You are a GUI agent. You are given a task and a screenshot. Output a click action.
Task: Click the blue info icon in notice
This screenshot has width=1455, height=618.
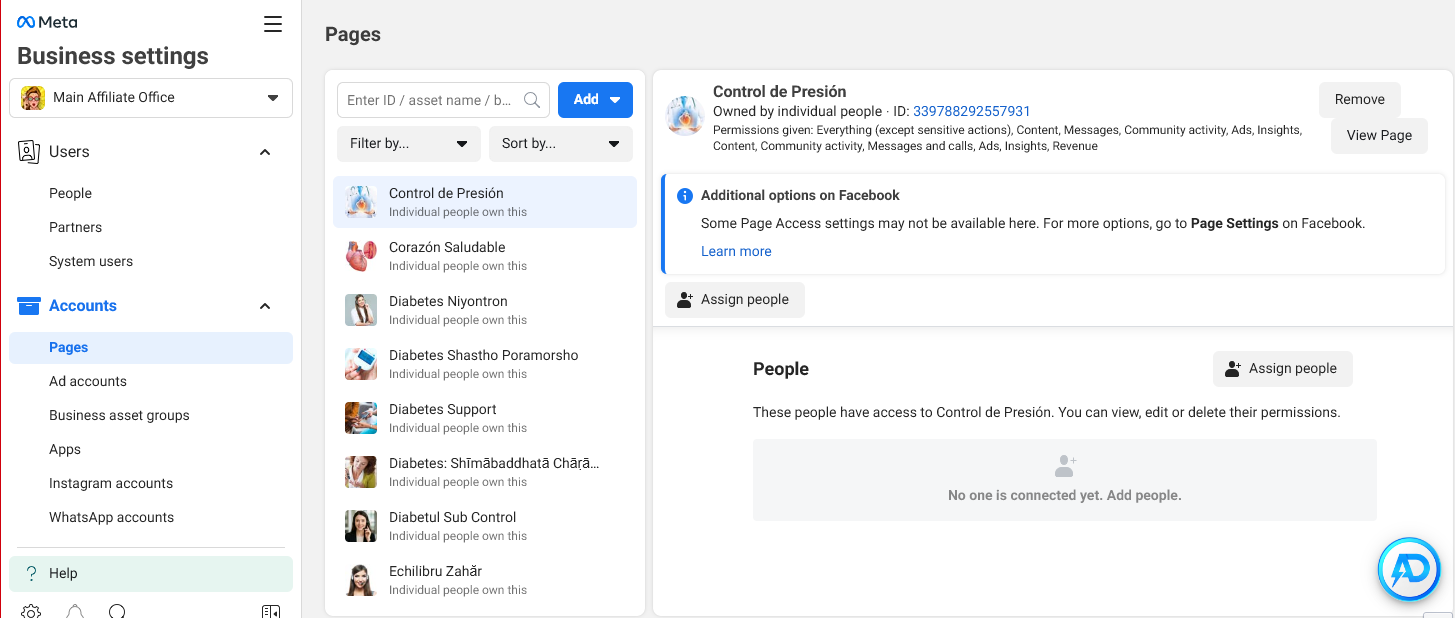685,196
